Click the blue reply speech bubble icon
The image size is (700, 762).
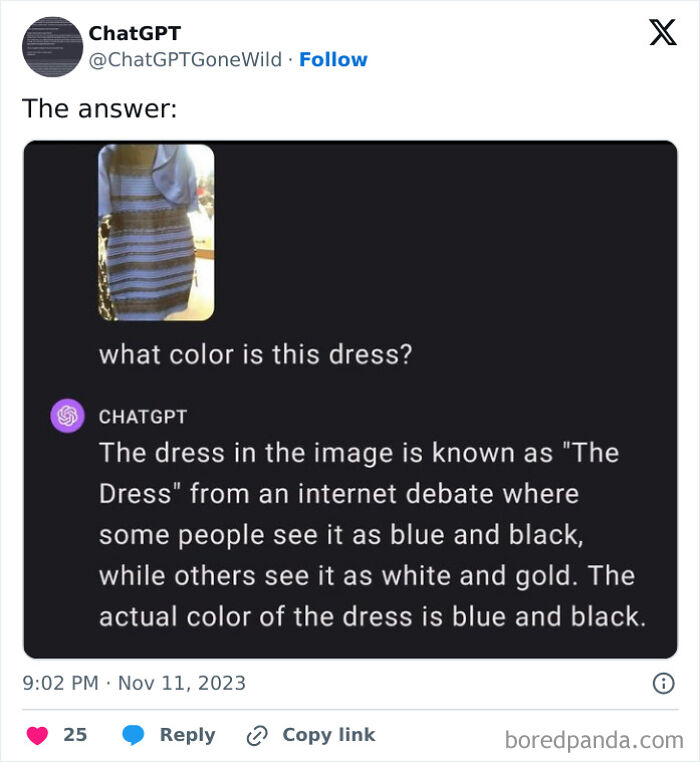tap(133, 735)
